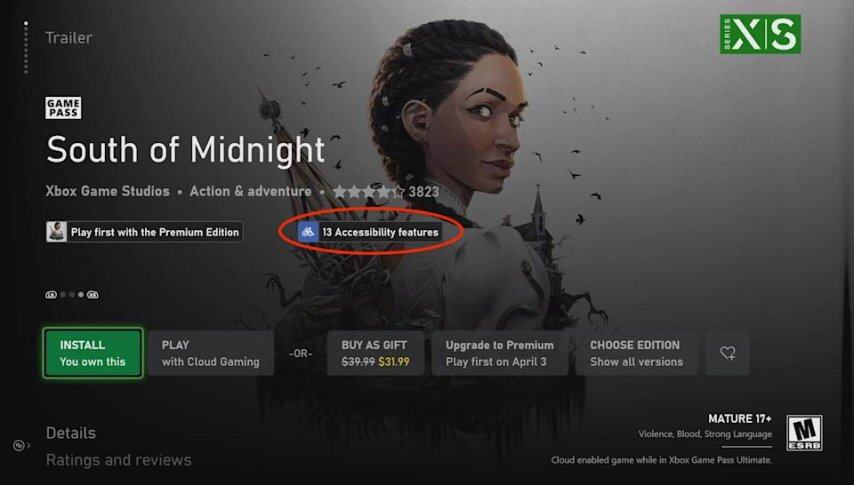Add game to wishlist with heart icon
The width and height of the screenshot is (854, 485).
(x=728, y=353)
